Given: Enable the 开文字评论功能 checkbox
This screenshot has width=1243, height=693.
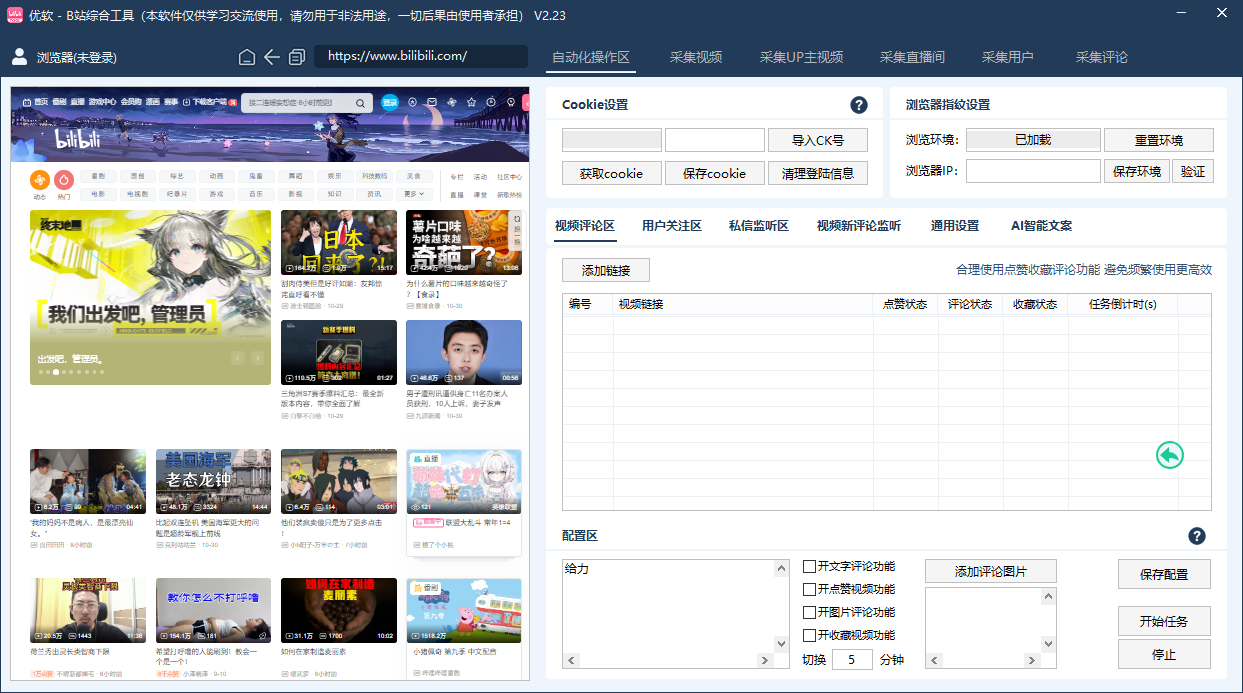Looking at the screenshot, I should [809, 566].
